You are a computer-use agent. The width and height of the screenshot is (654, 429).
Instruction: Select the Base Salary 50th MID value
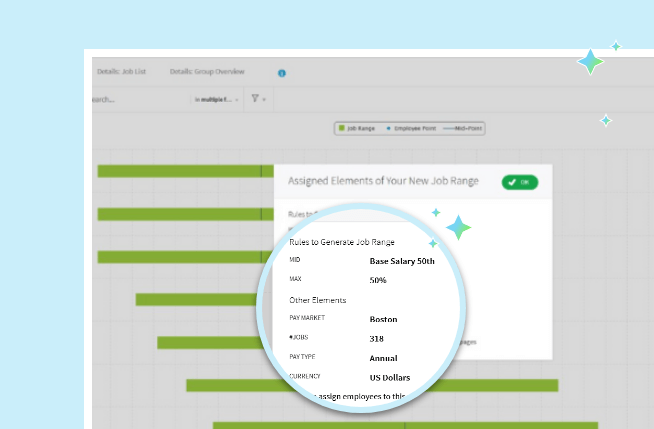coord(402,261)
